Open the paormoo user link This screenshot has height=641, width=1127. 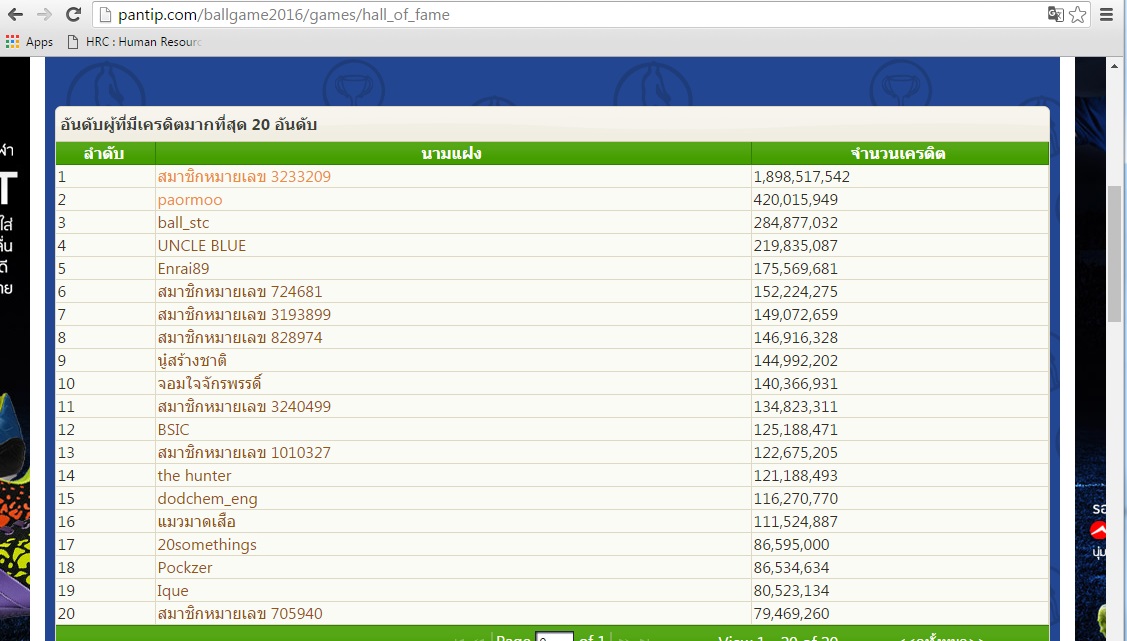pyautogui.click(x=190, y=200)
